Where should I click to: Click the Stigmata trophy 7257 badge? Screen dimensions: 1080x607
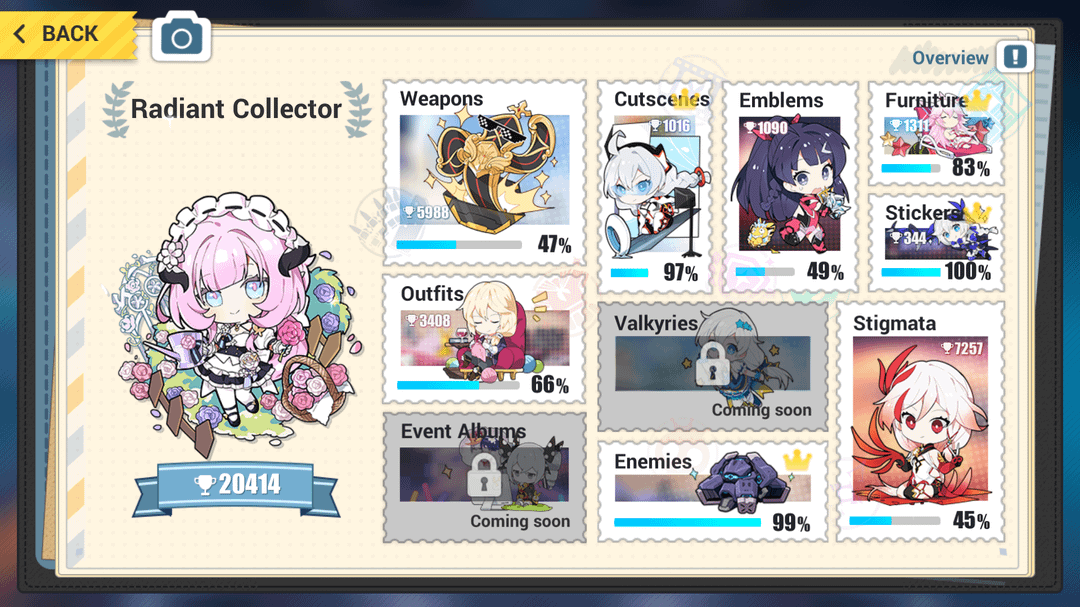[x=962, y=349]
